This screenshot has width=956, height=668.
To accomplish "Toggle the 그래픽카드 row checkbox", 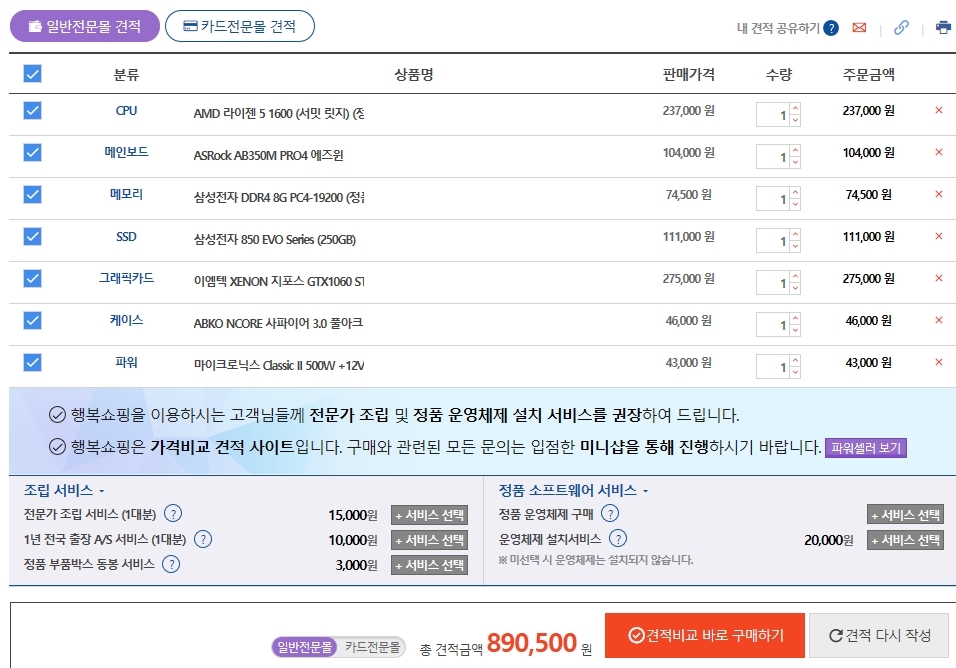I will pyautogui.click(x=32, y=279).
